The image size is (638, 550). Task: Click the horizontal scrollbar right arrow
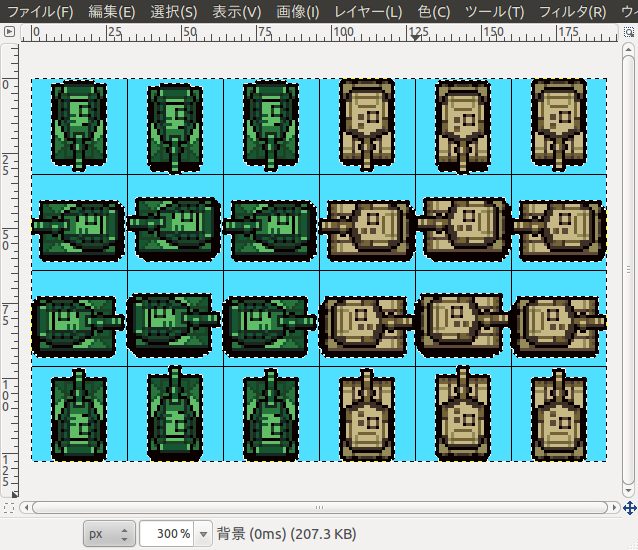click(x=612, y=508)
